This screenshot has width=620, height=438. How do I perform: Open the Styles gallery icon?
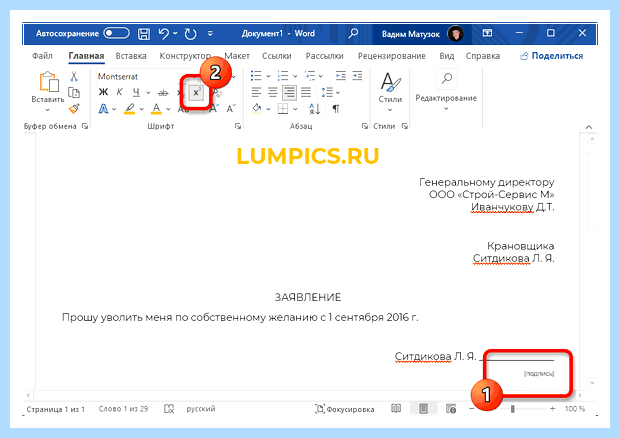point(390,82)
